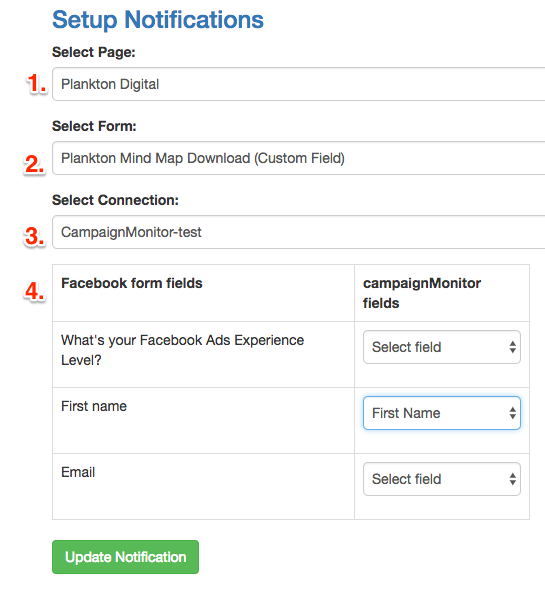Screen dimensions: 545x601
Task: Open the First Name field mapping dropdown
Action: click(x=442, y=413)
